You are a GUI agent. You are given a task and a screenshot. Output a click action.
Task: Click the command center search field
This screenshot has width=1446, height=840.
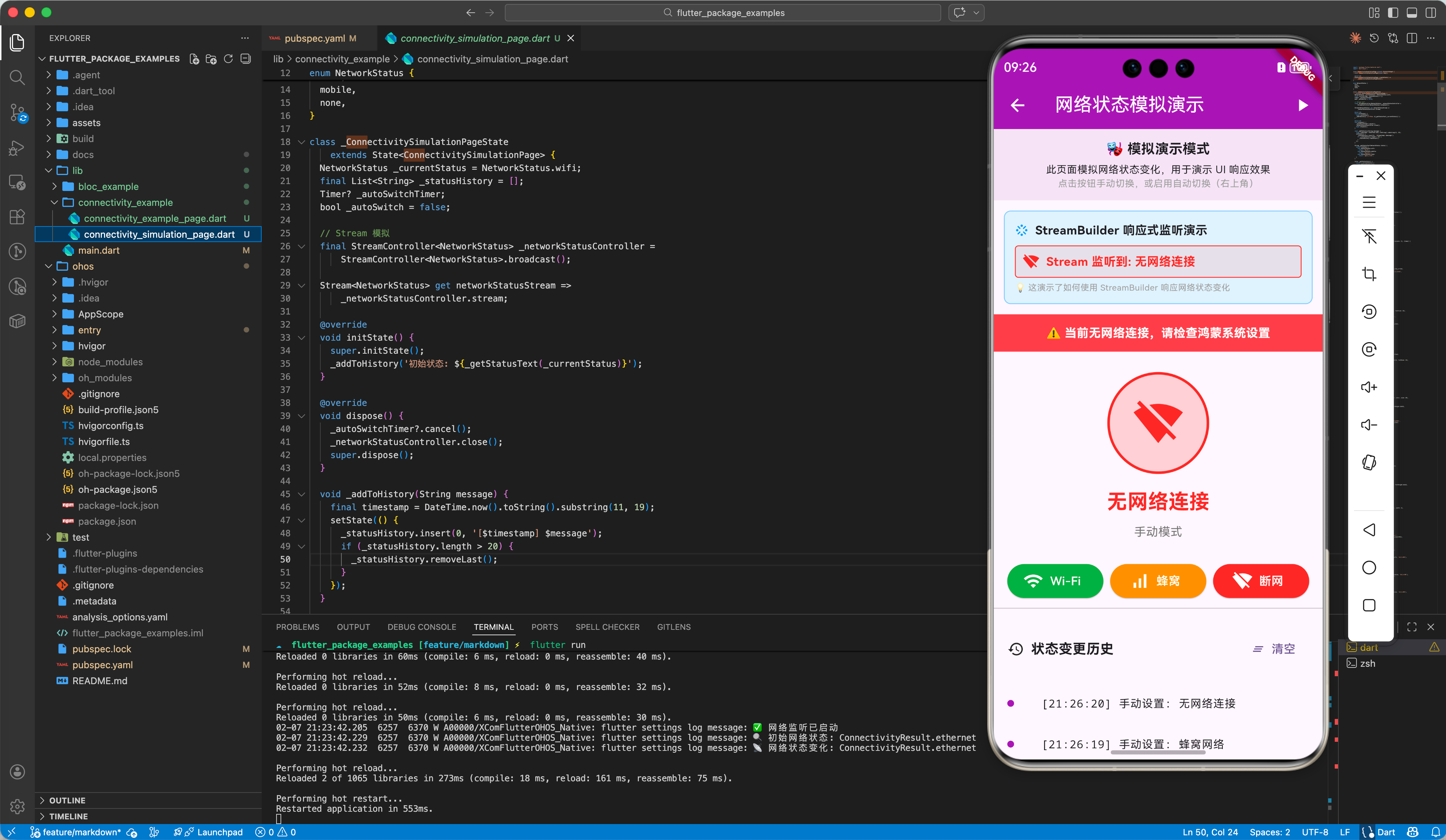[723, 12]
